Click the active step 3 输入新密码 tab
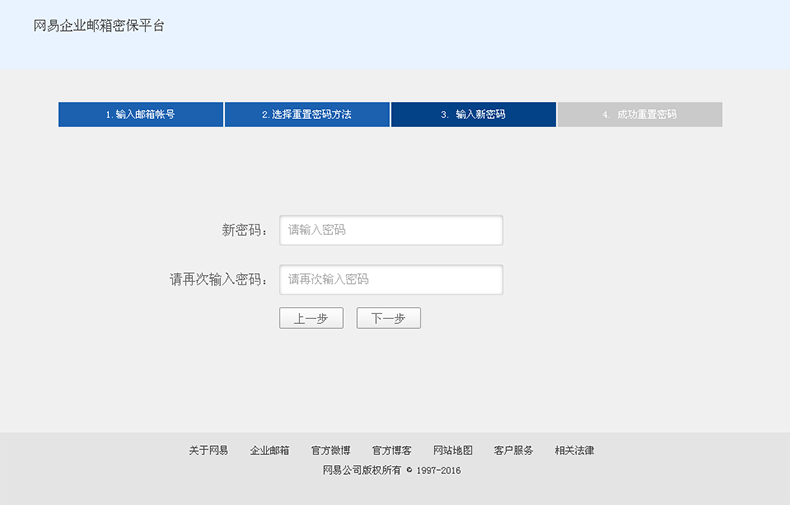The width and height of the screenshot is (790, 505). pyautogui.click(x=473, y=114)
